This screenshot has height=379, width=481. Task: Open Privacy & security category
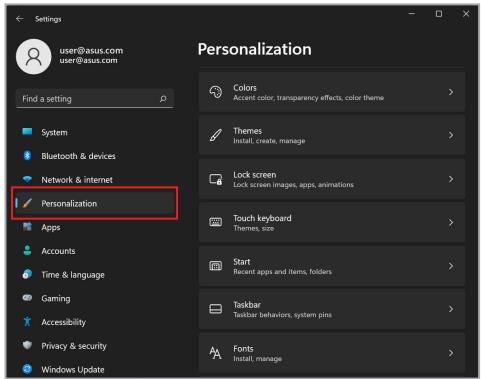pyautogui.click(x=94, y=346)
